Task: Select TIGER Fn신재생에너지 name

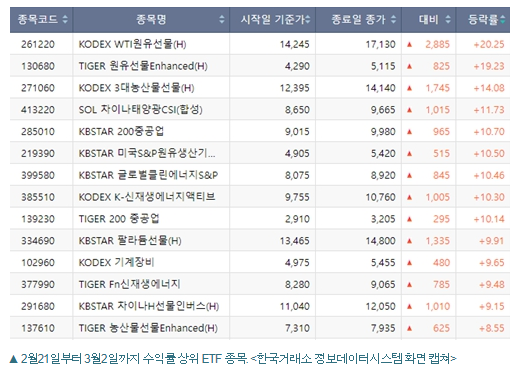Action: (129, 284)
